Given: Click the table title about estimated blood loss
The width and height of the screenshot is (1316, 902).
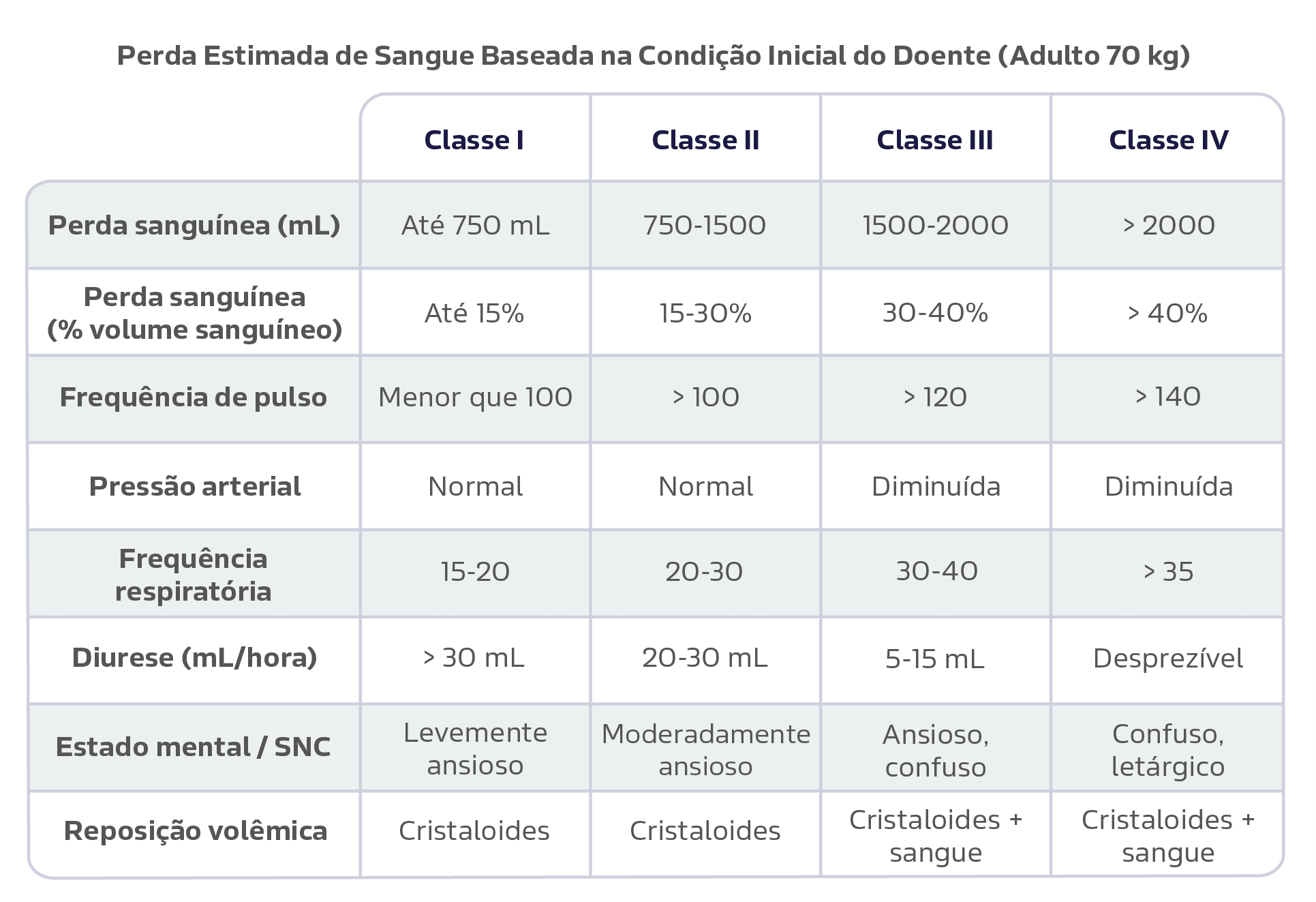Looking at the screenshot, I should [x=653, y=55].
